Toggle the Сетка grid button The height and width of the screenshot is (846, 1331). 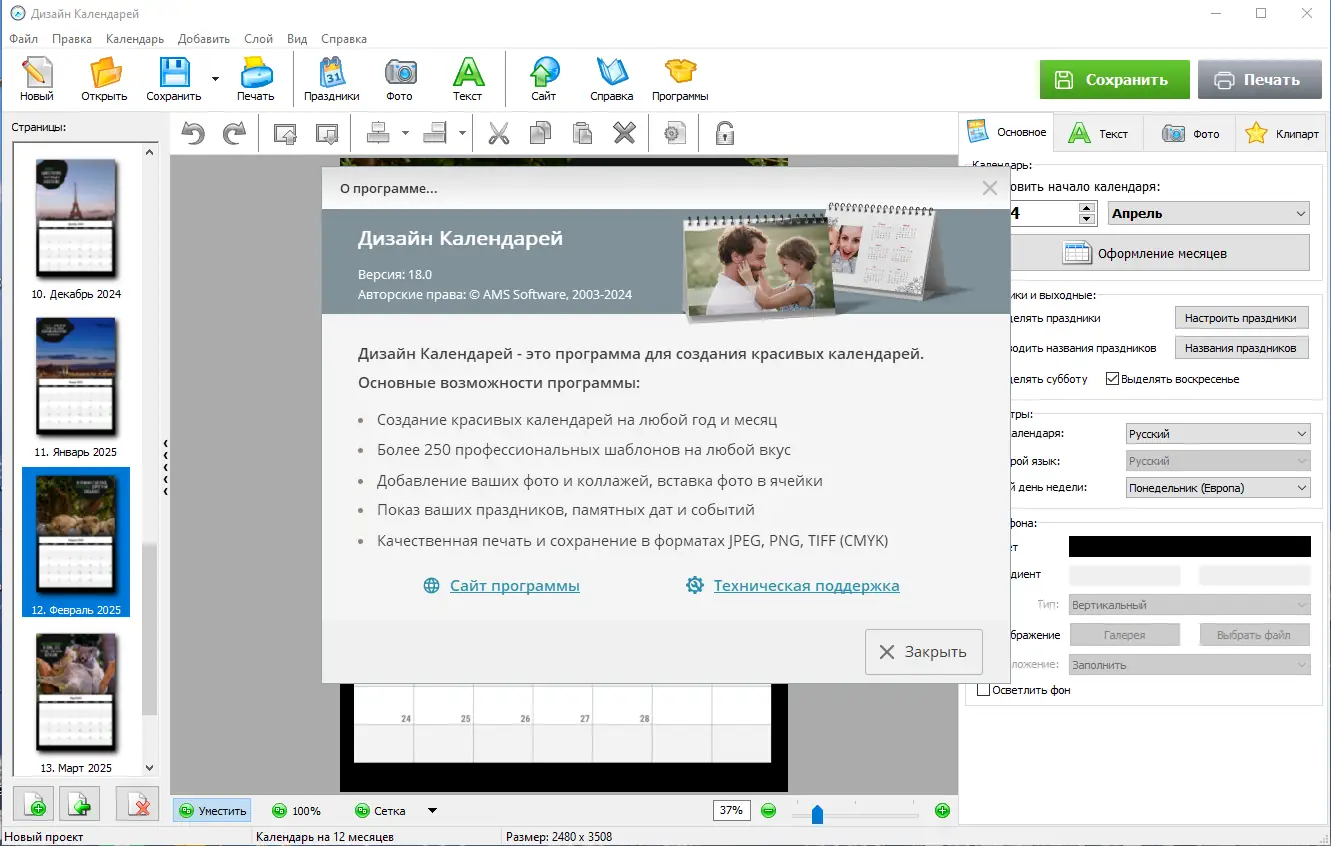click(381, 811)
